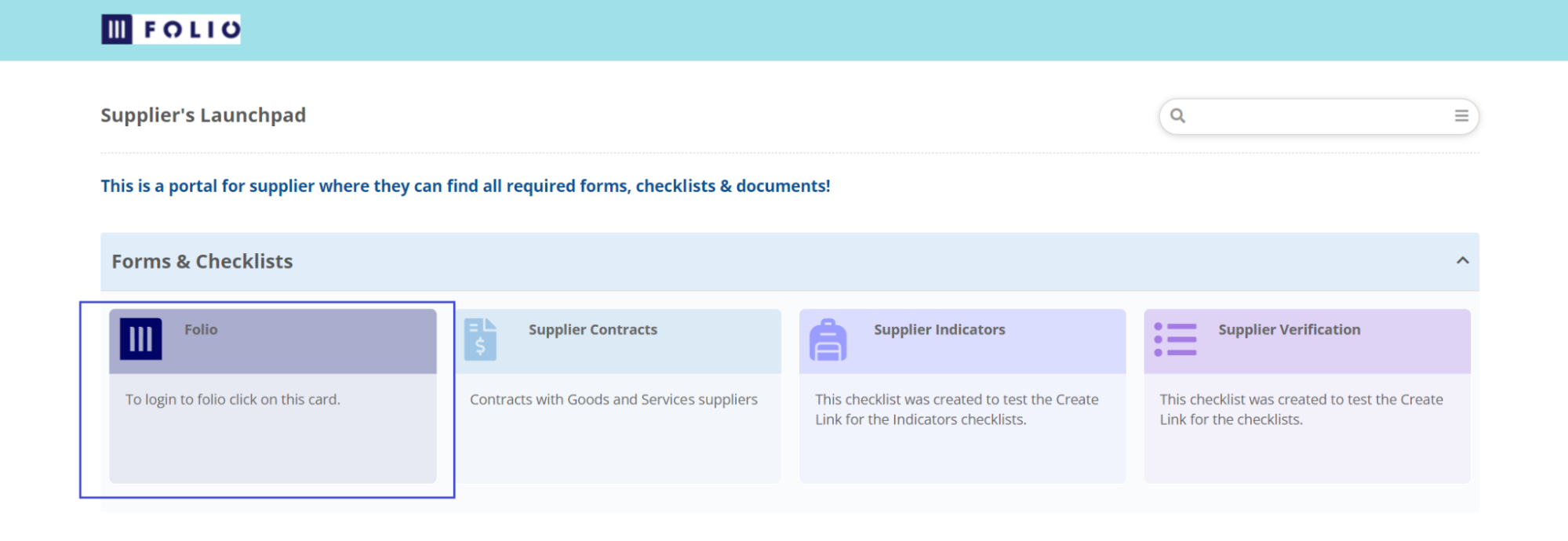Viewport: 1568px width, 541px height.
Task: Click the FOLIO logo in header
Action: 171,30
